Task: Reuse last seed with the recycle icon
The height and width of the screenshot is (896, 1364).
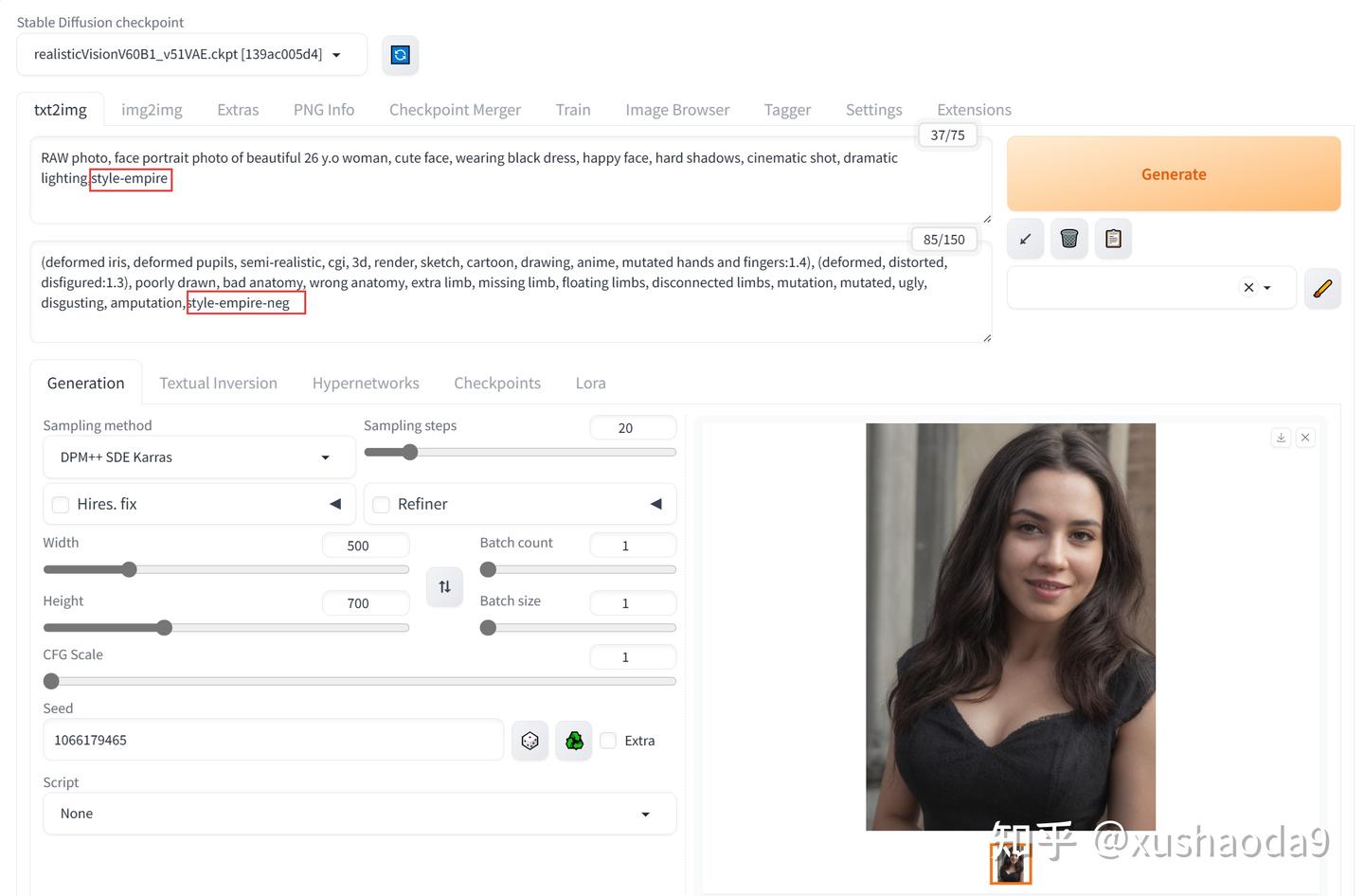Action: pyautogui.click(x=574, y=741)
